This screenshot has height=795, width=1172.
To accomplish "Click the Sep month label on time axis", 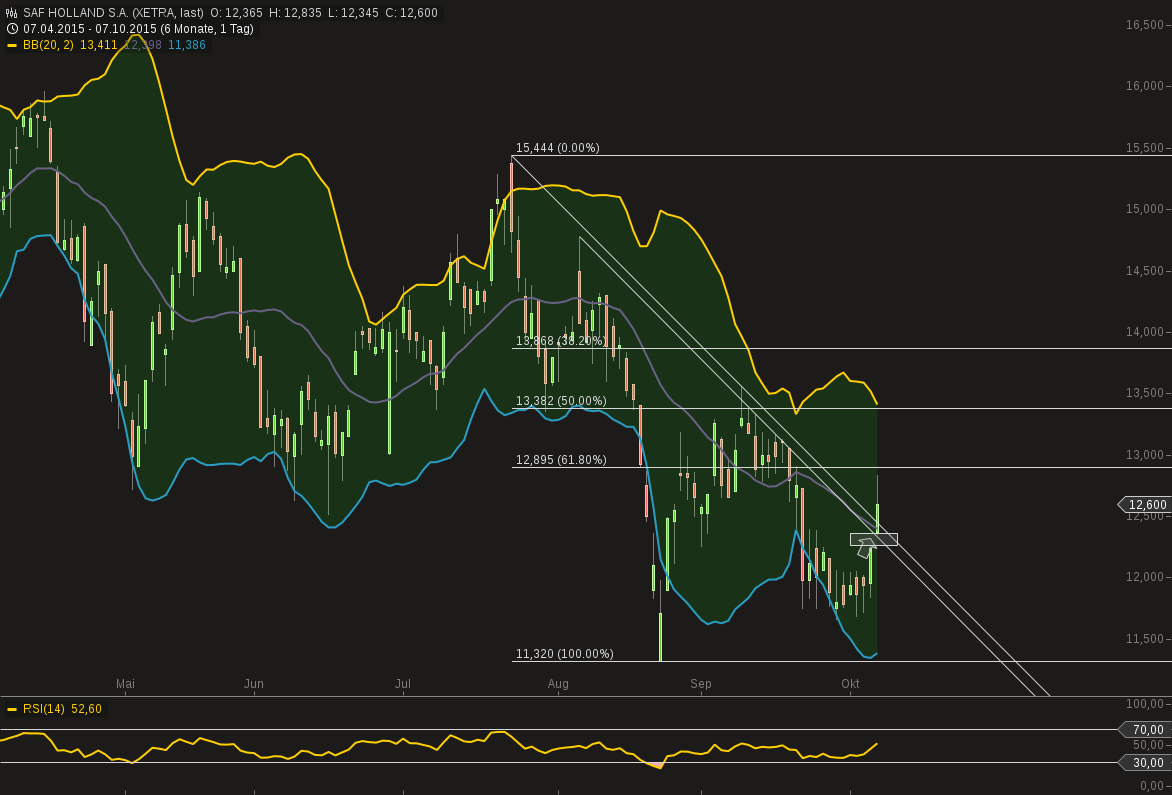I will pos(701,684).
